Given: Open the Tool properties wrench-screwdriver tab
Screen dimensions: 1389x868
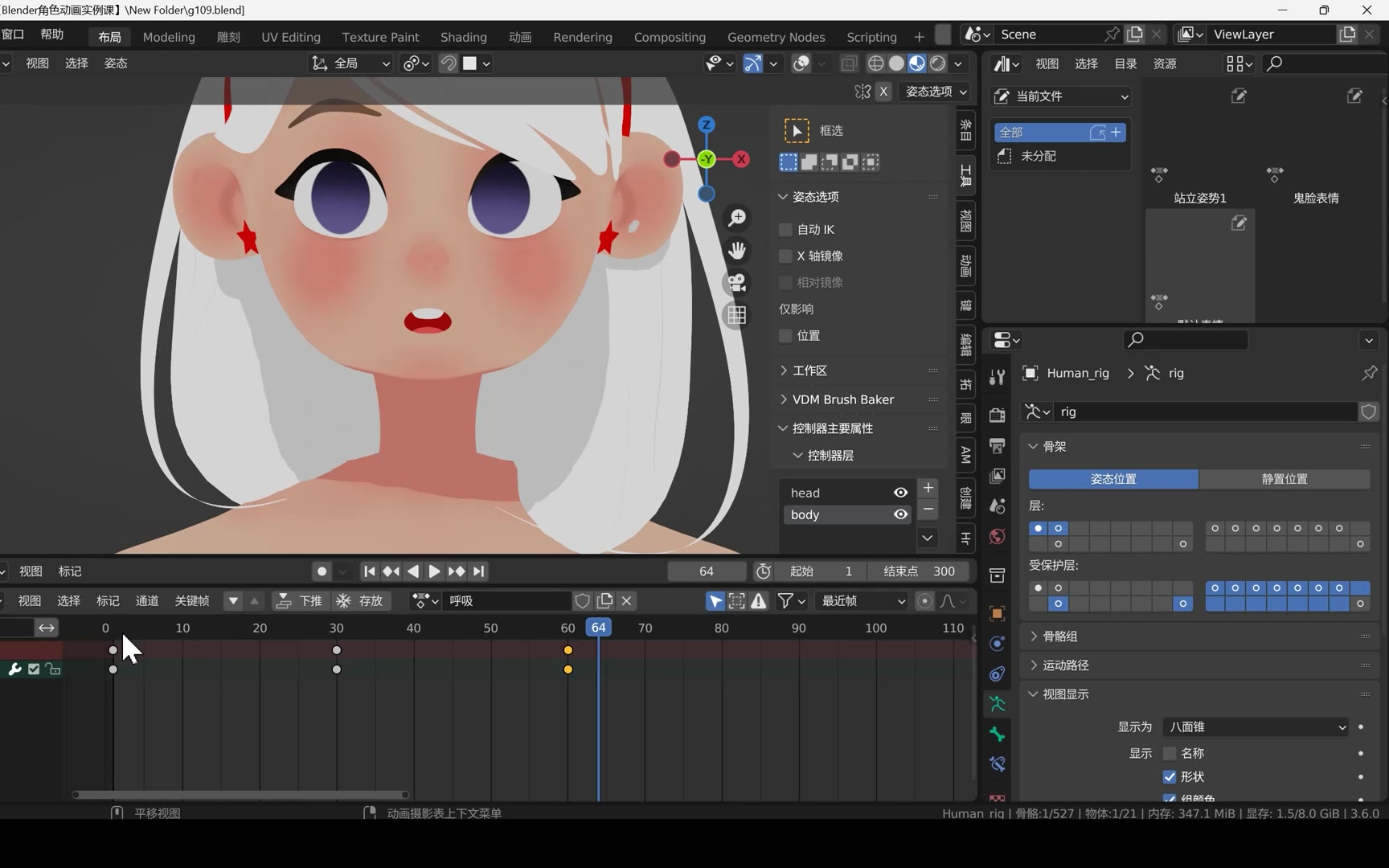Looking at the screenshot, I should coord(997,377).
